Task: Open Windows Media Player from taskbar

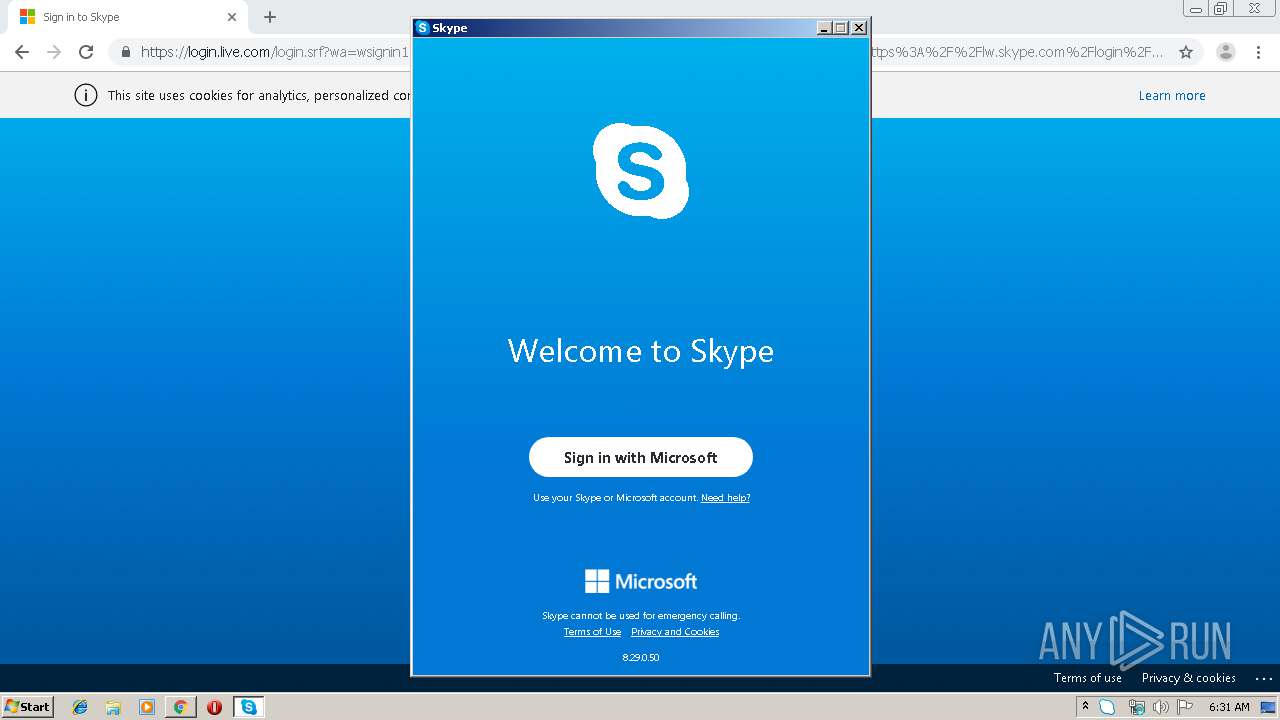Action: pyautogui.click(x=147, y=707)
